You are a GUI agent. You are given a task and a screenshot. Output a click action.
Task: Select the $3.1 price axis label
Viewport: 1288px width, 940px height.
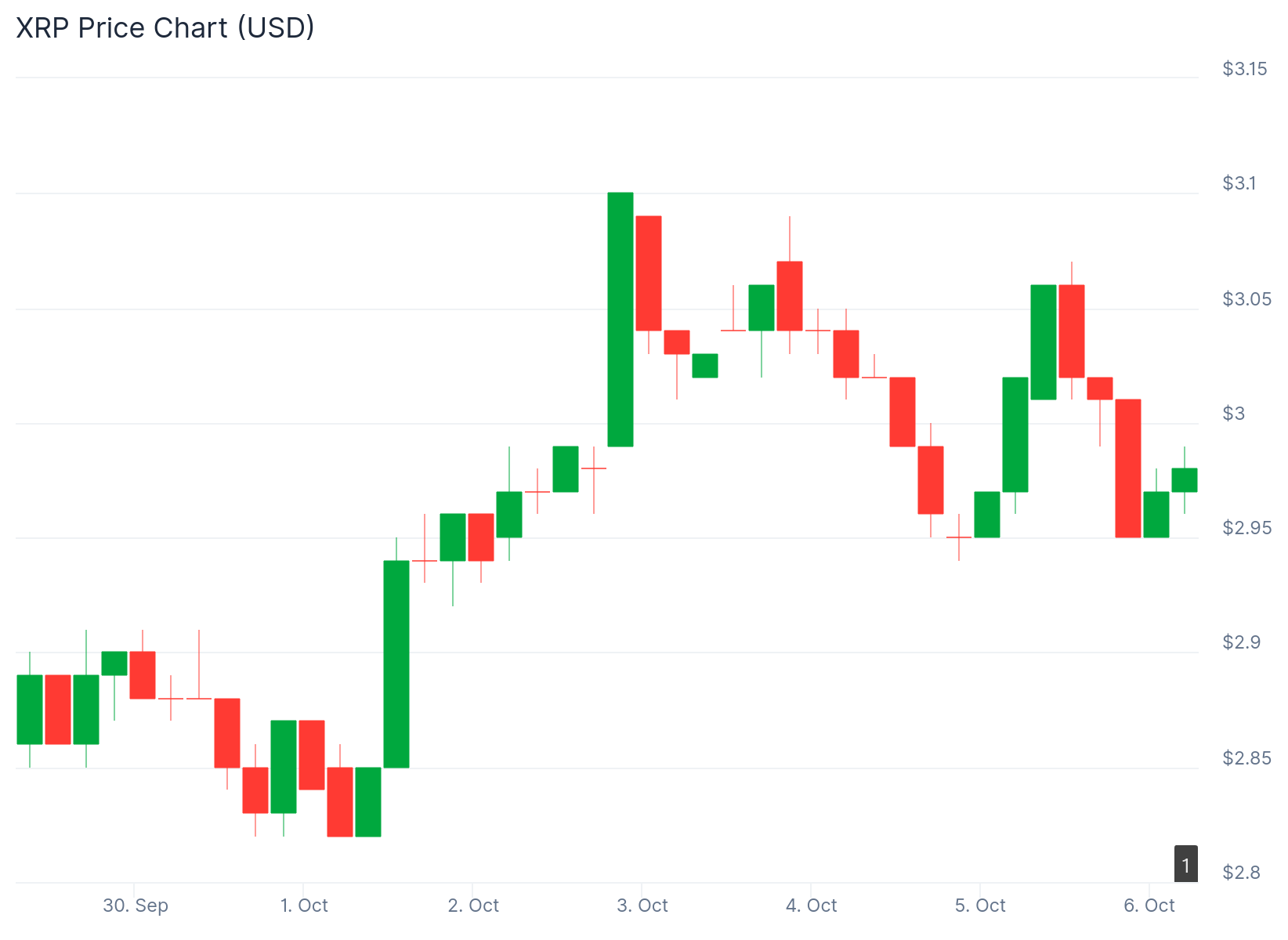click(1239, 183)
